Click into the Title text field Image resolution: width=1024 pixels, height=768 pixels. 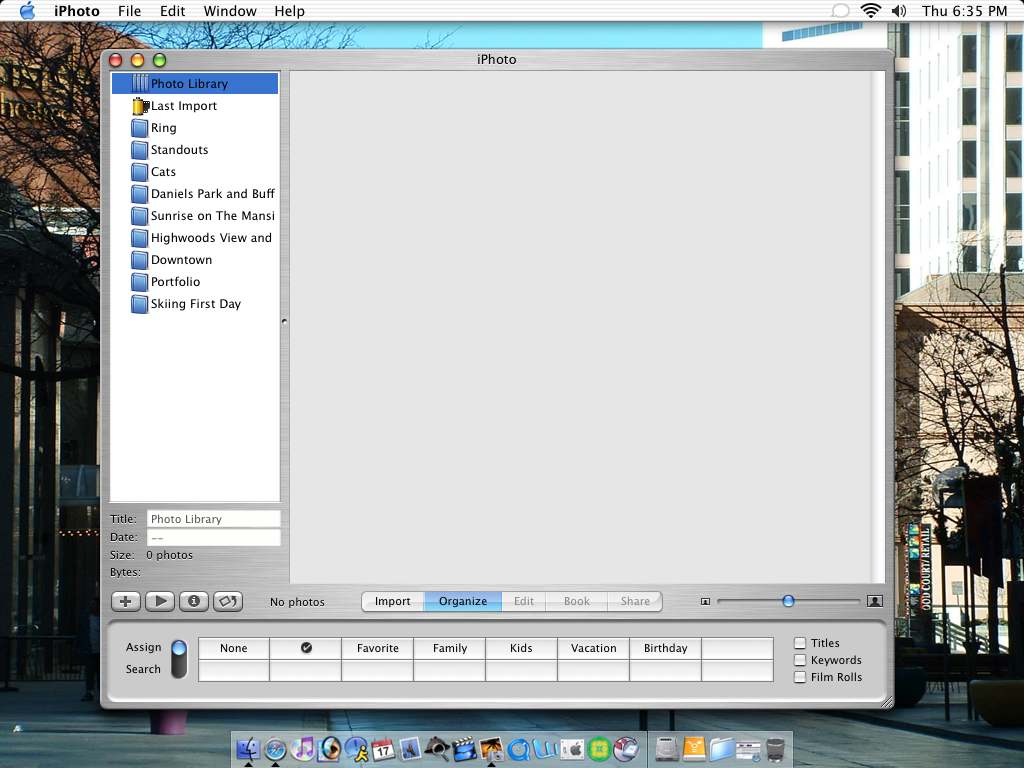[214, 519]
